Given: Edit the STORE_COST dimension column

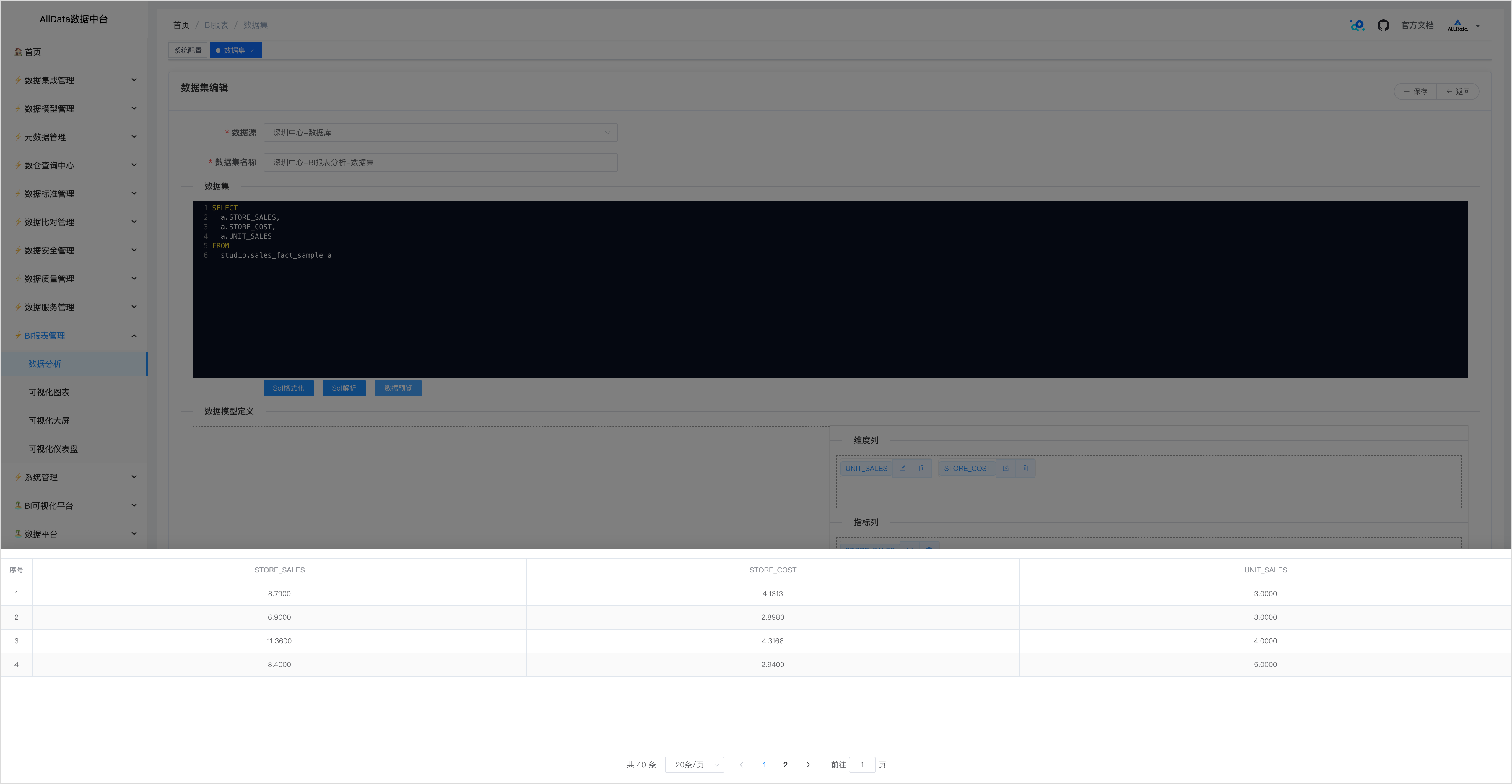Looking at the screenshot, I should [1005, 468].
